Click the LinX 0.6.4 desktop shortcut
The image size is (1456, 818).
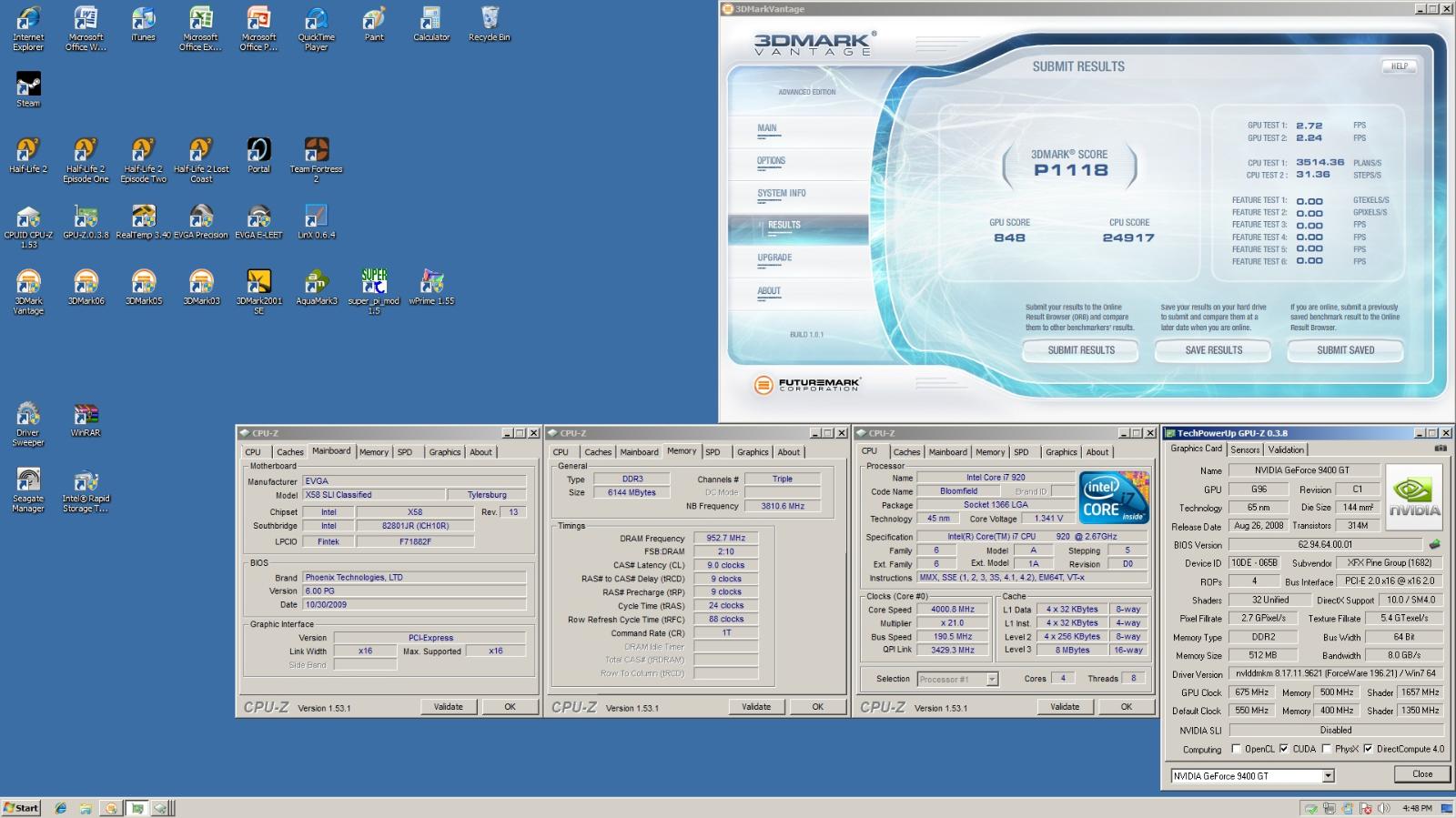[316, 221]
